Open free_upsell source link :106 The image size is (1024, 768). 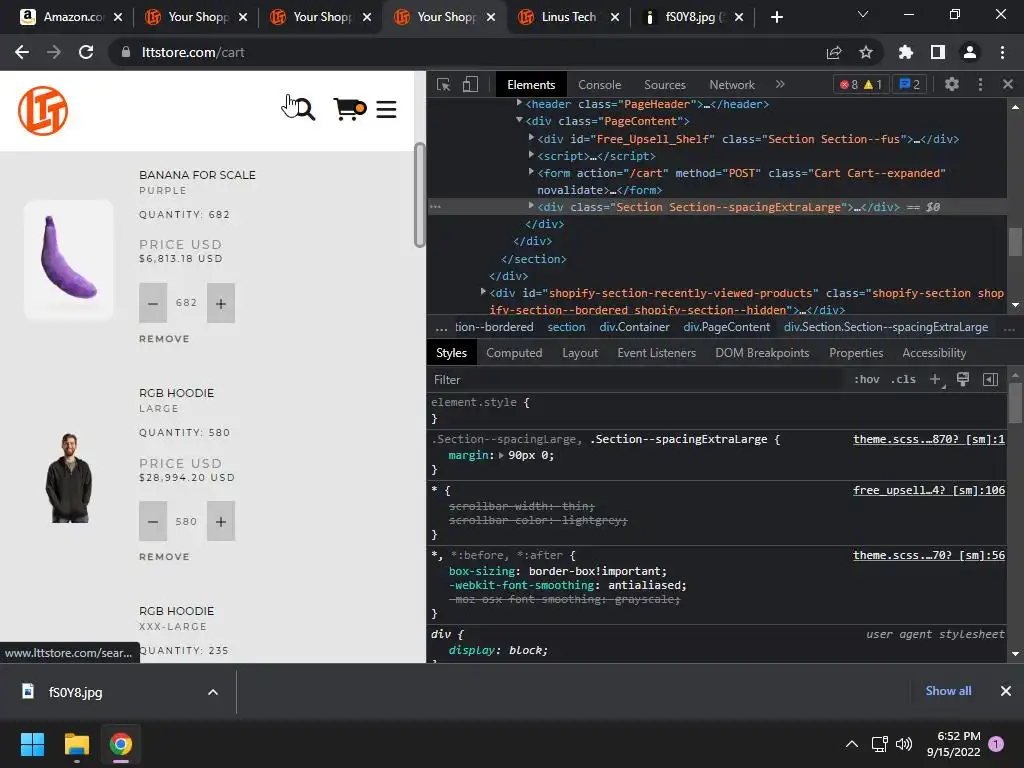[929, 490]
